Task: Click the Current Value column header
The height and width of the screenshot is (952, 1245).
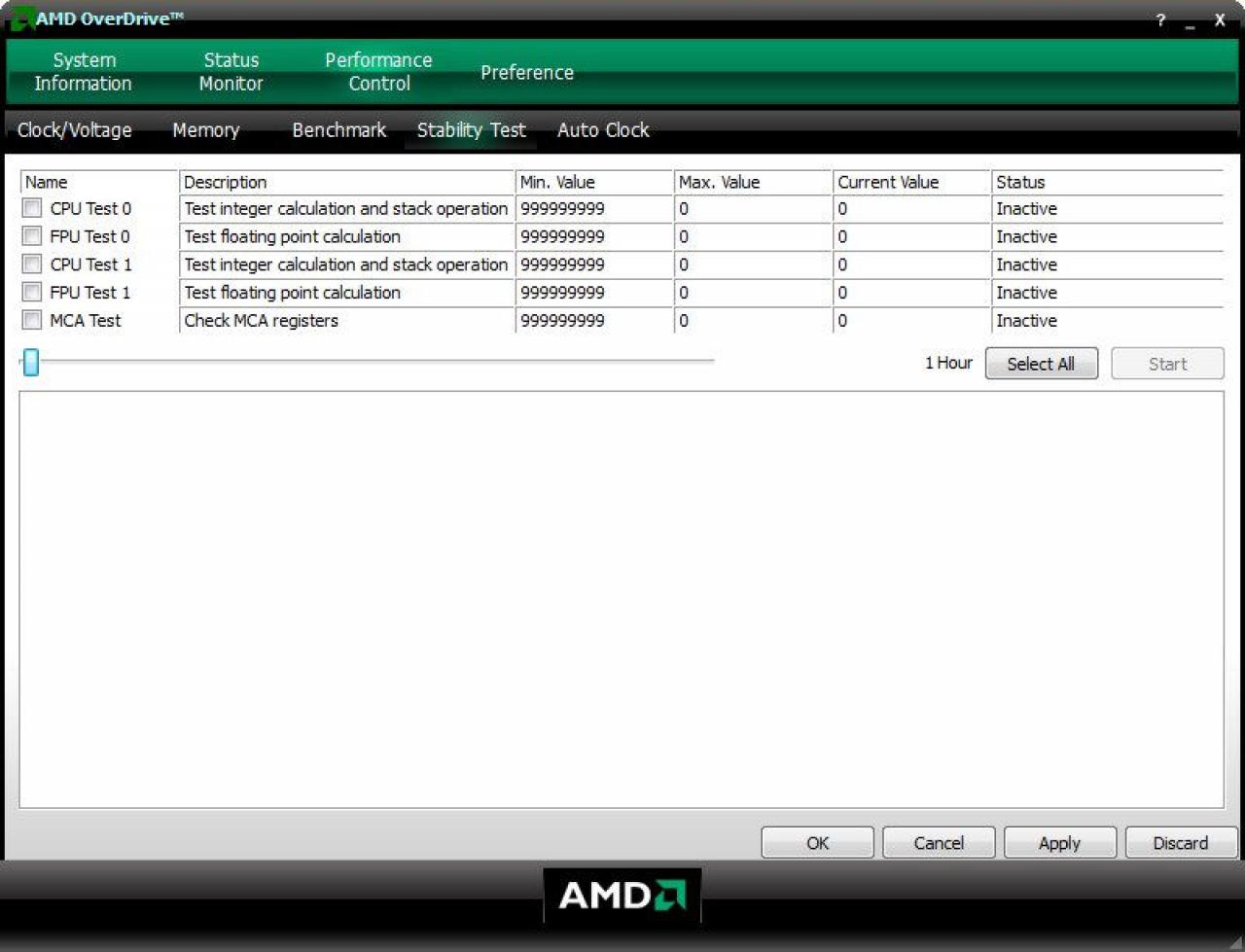Action: 911,182
